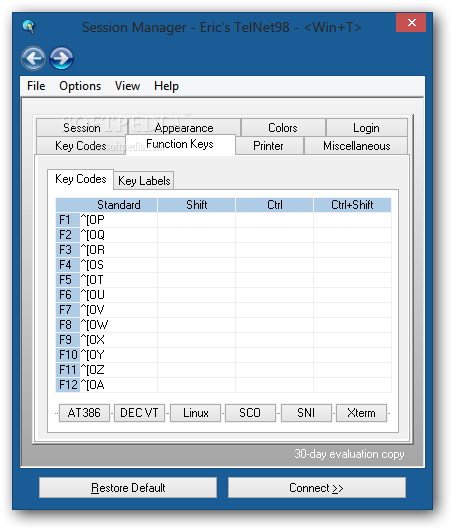
Task: Select the F10 row header
Action: tap(68, 355)
